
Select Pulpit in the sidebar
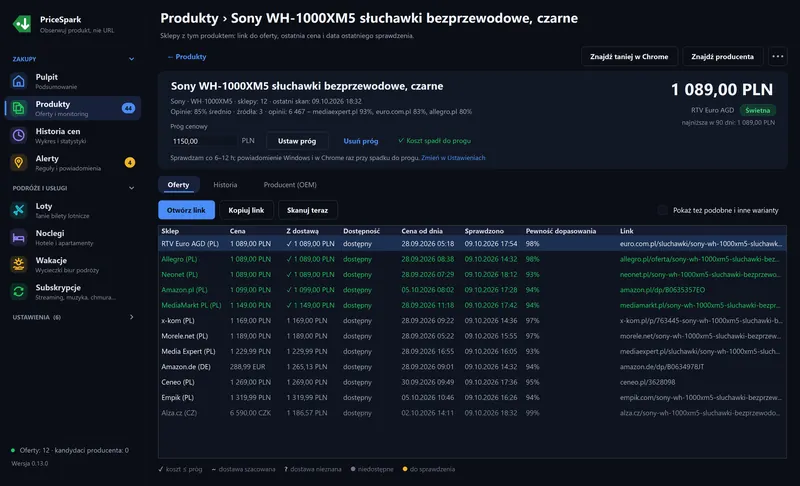(x=72, y=81)
